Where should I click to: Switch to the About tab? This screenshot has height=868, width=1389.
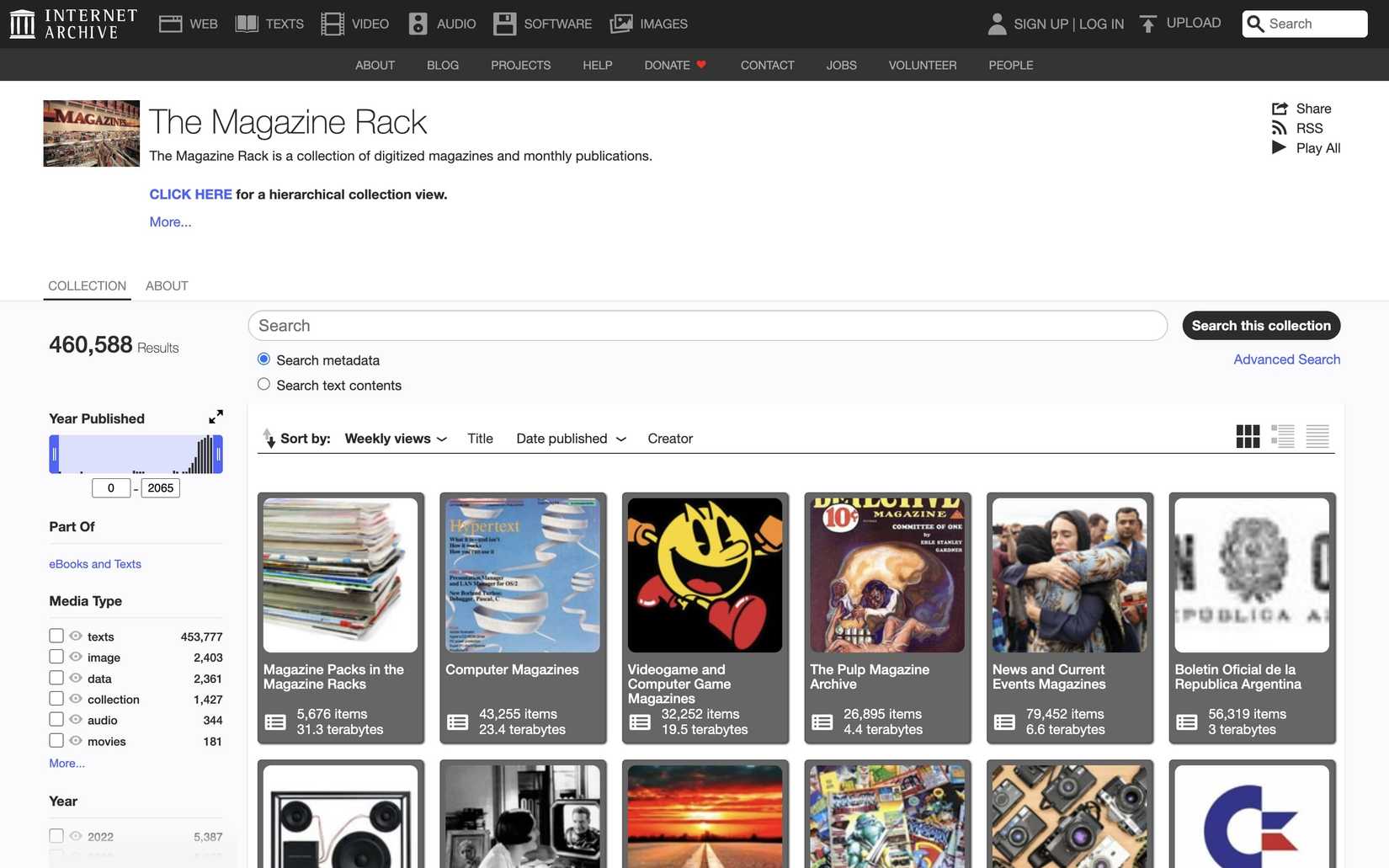(x=167, y=285)
